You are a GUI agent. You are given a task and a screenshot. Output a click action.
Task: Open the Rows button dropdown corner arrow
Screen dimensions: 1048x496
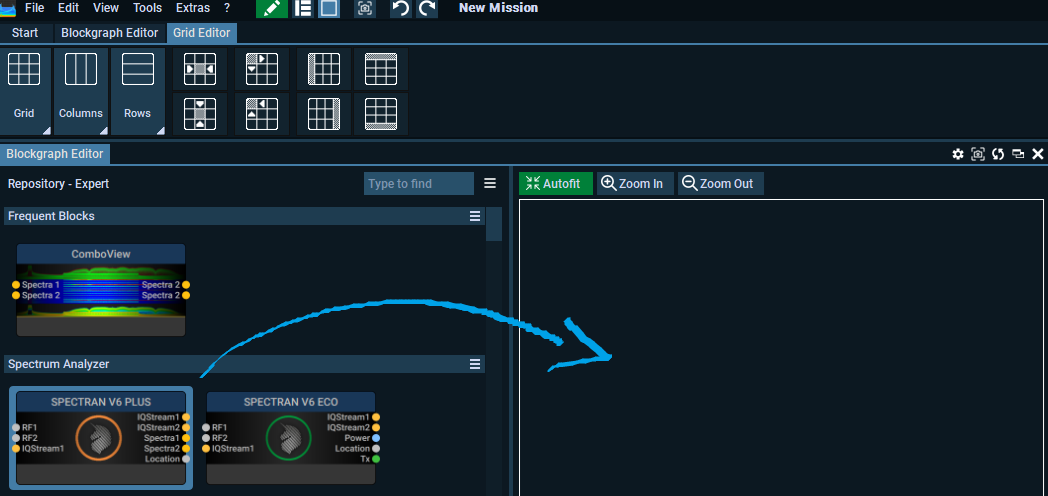point(160,130)
